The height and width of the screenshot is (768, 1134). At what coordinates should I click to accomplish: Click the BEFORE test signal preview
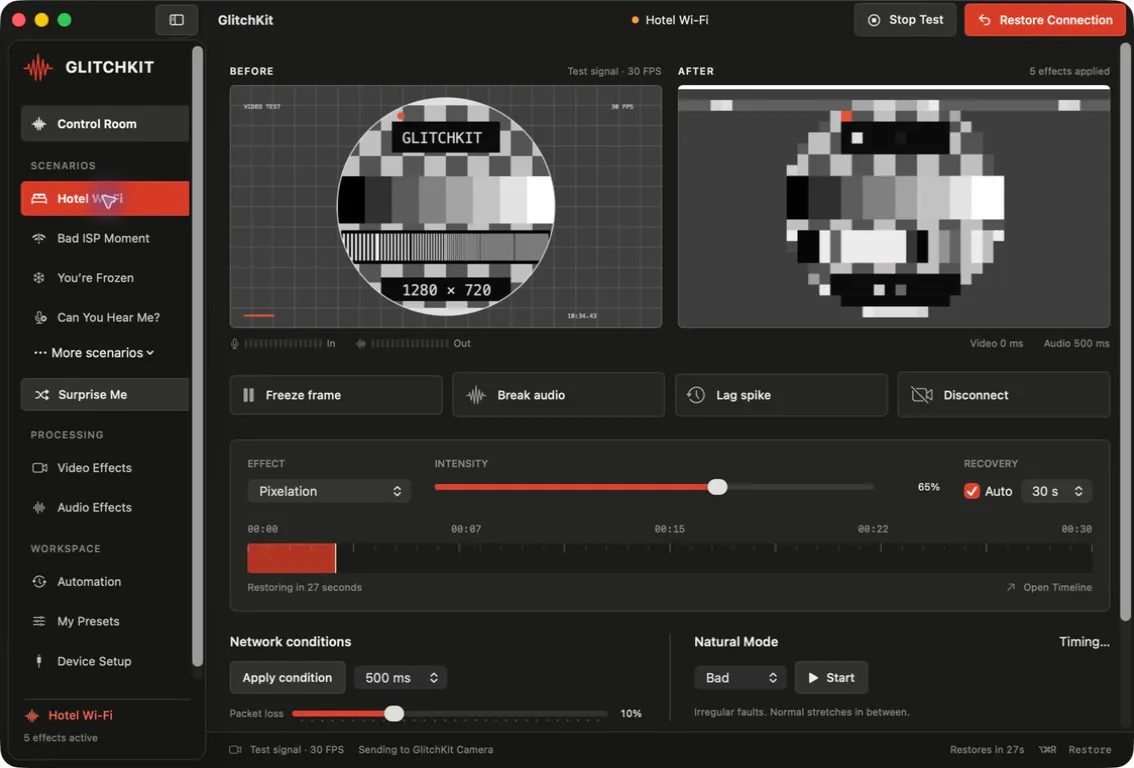coord(446,207)
